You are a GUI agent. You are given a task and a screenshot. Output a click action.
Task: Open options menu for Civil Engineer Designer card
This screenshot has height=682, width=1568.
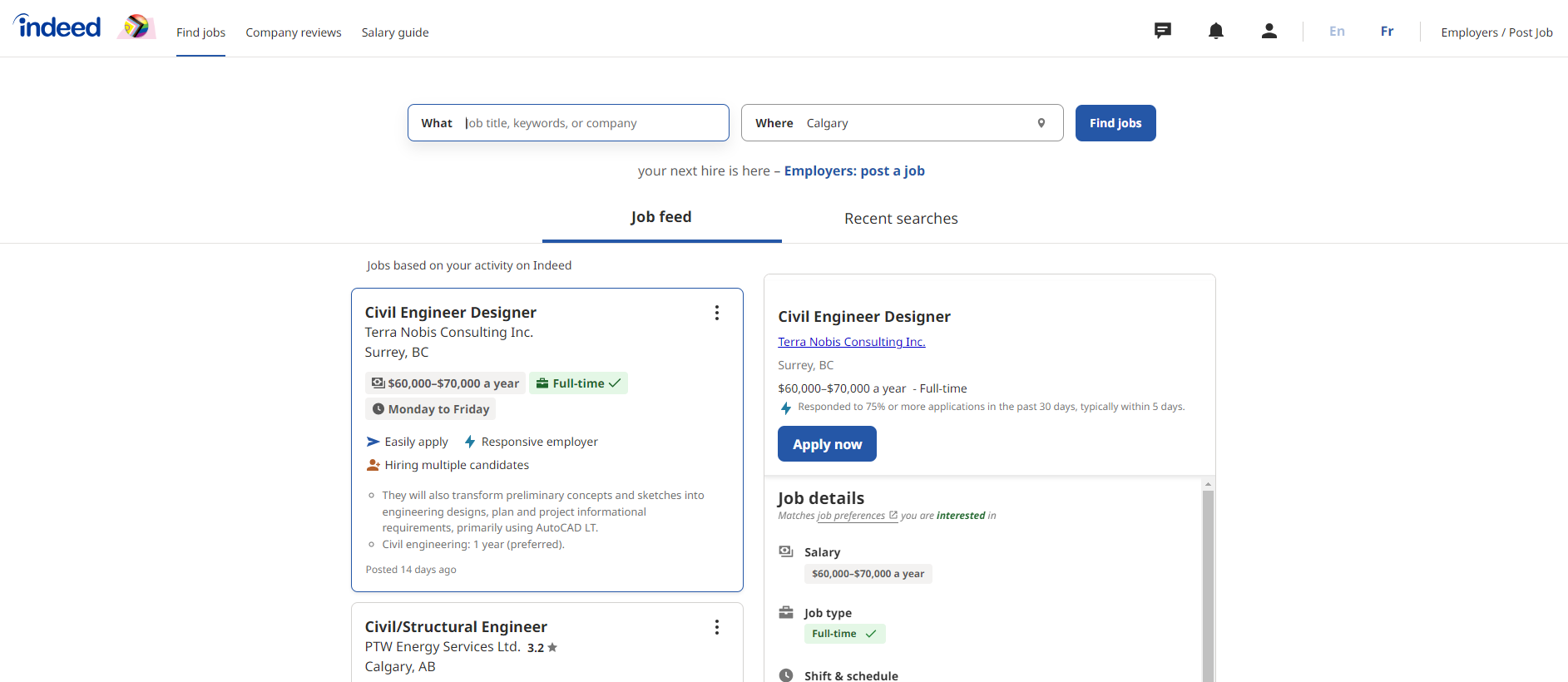coord(717,313)
